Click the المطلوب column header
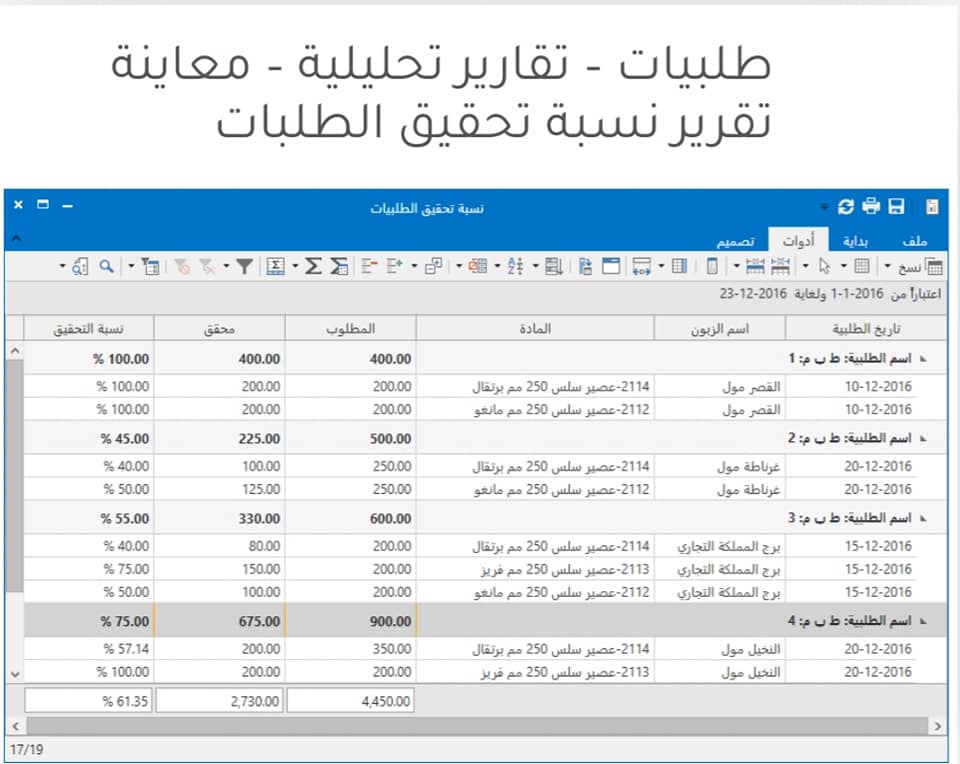This screenshot has width=960, height=764. click(x=350, y=329)
